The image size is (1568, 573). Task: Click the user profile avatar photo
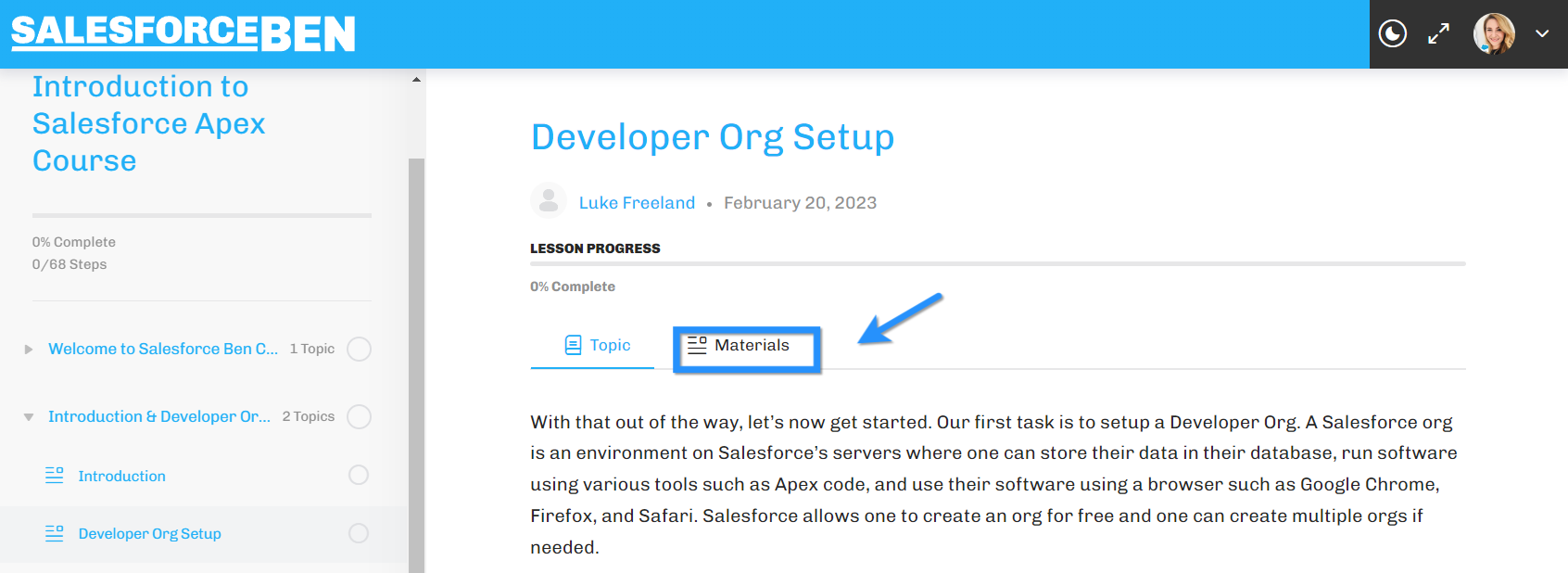[1494, 34]
